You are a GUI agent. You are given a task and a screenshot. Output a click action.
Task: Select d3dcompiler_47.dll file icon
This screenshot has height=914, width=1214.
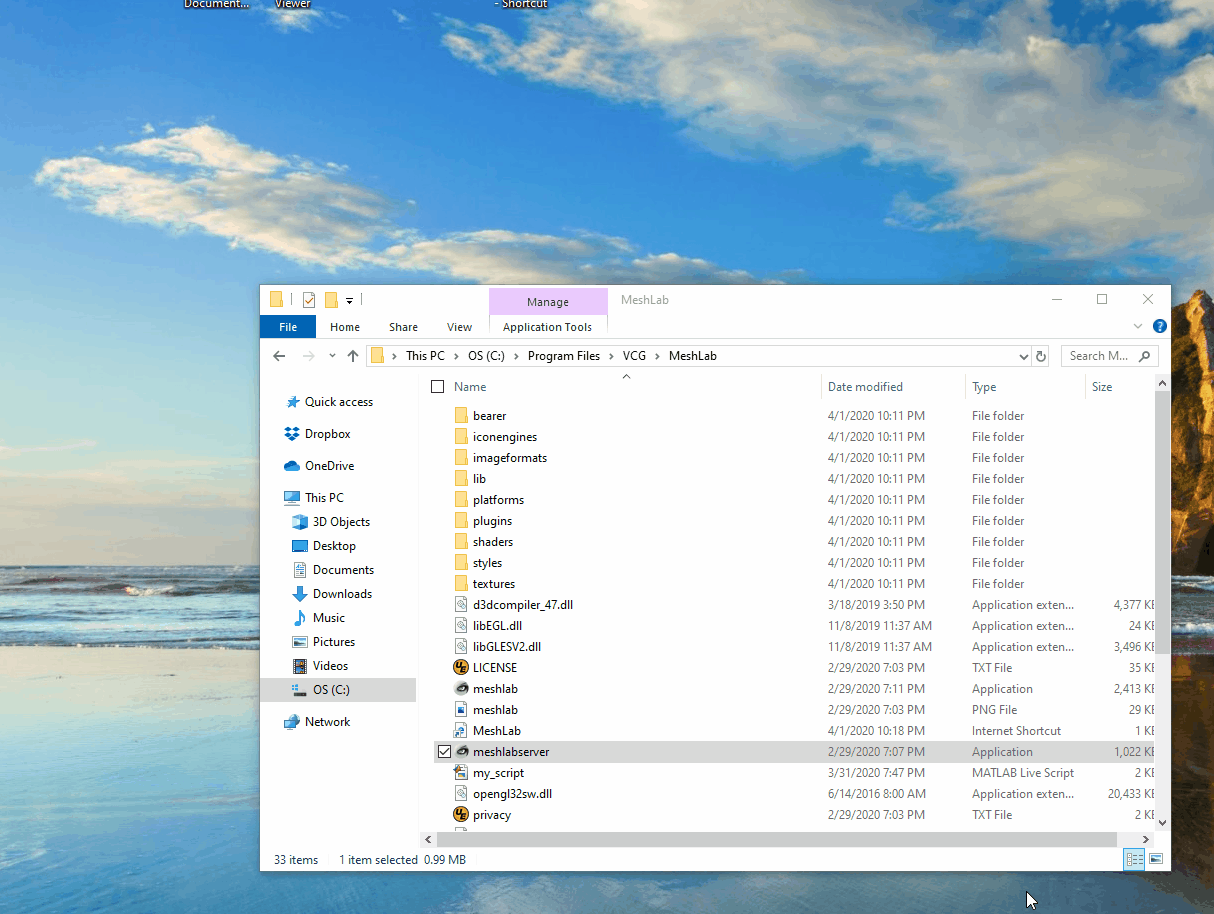[x=461, y=605]
